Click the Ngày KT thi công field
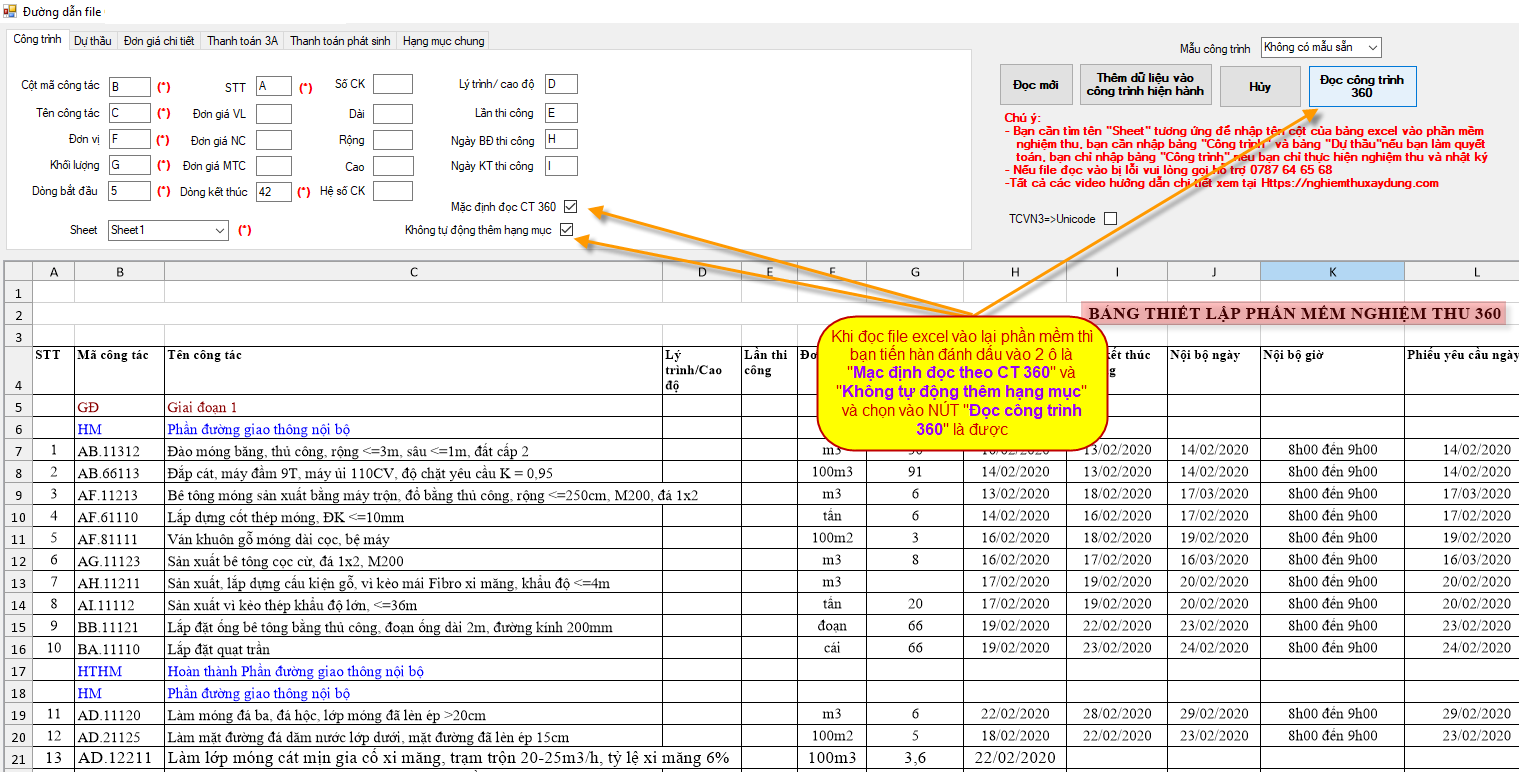1519x772 pixels. click(x=561, y=165)
